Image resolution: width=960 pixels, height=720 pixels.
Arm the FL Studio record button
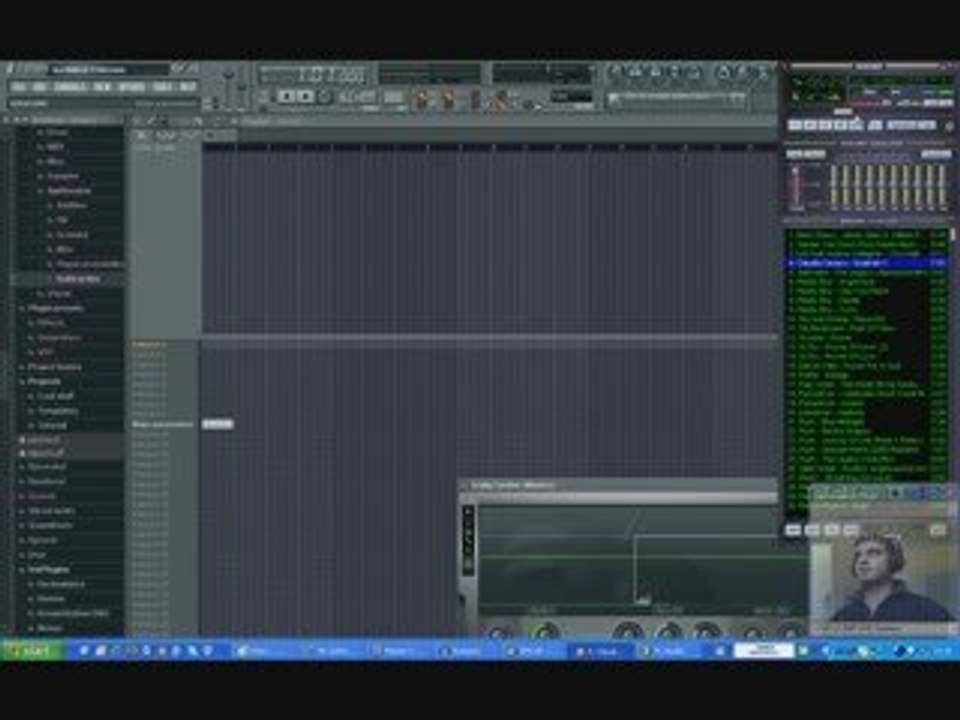pos(324,97)
